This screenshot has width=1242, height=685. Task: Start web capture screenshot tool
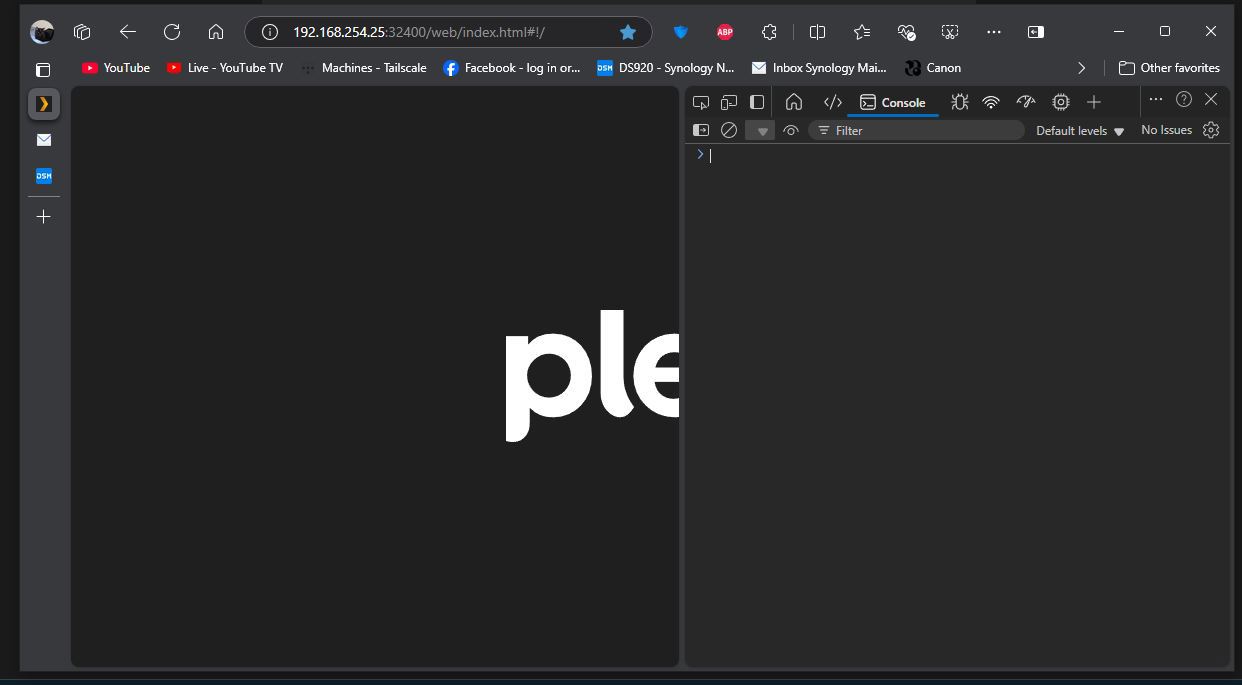950,32
